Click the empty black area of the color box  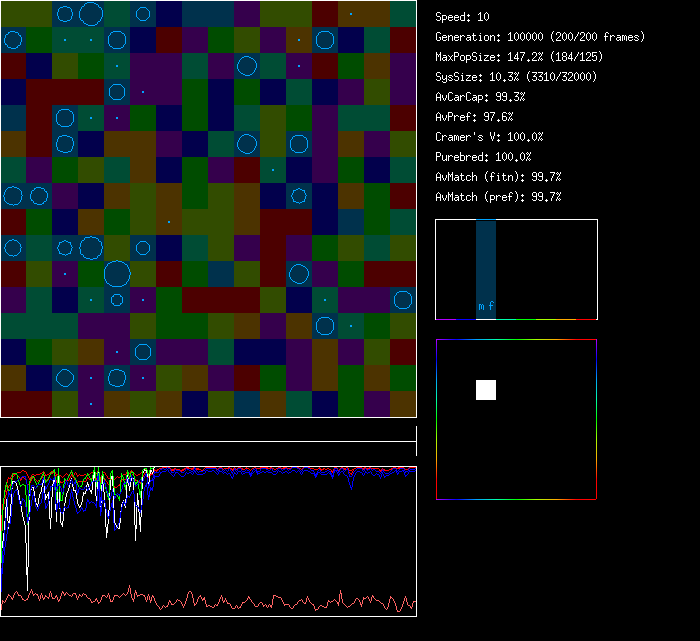pyautogui.click(x=540, y=450)
